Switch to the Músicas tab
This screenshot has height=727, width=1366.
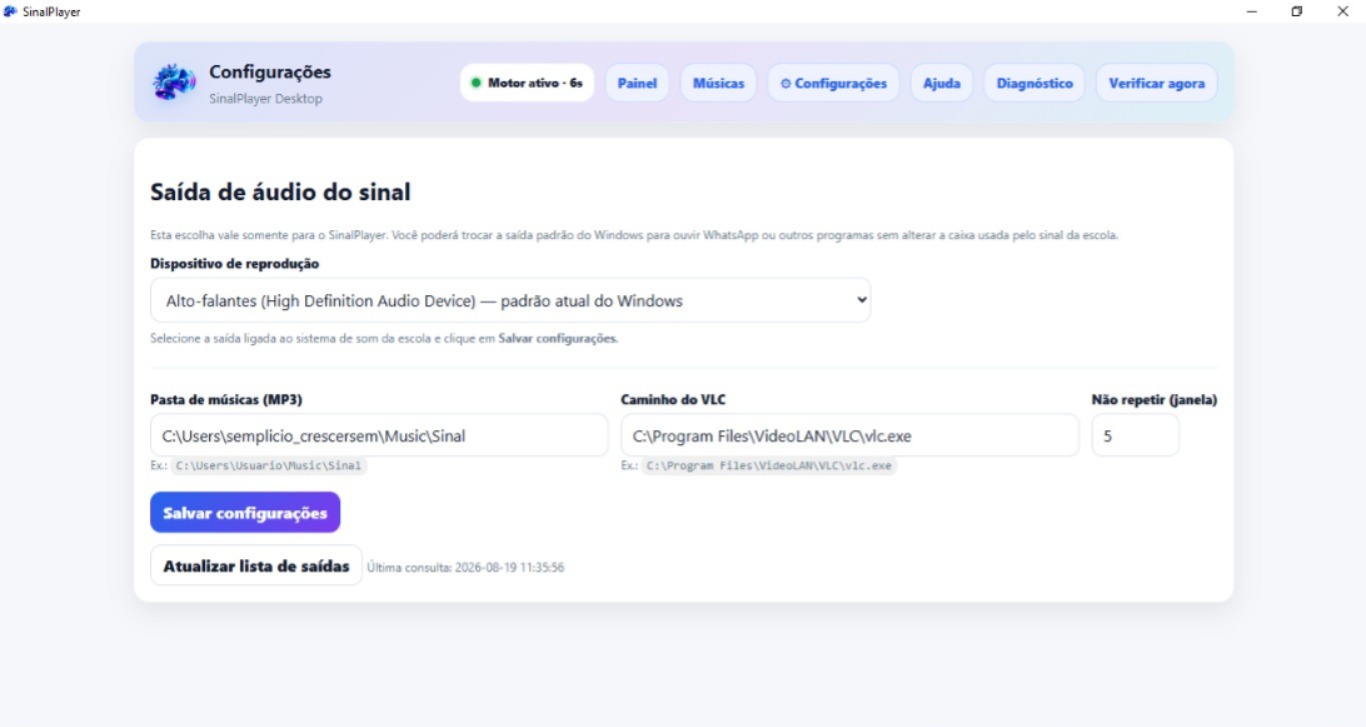coord(719,83)
